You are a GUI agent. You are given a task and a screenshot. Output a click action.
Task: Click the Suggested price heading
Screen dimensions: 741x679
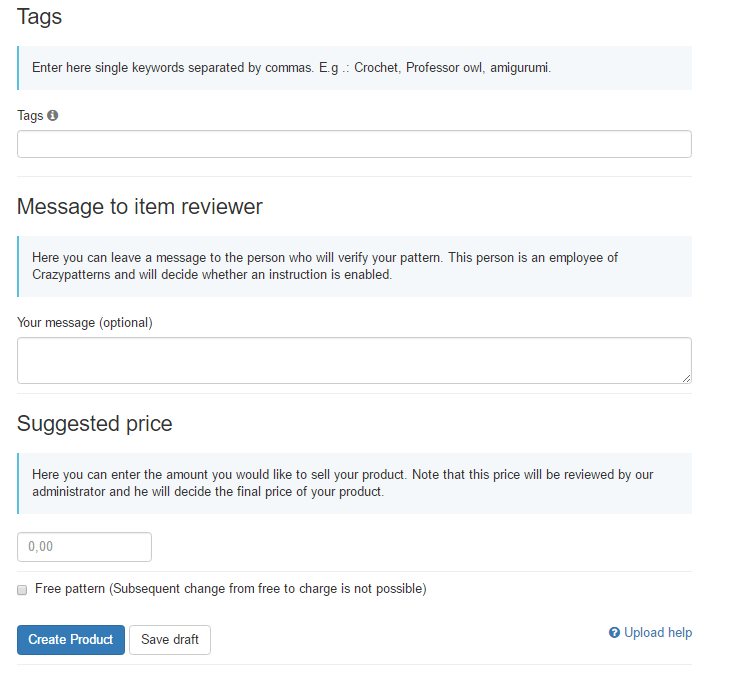pyautogui.click(x=95, y=423)
